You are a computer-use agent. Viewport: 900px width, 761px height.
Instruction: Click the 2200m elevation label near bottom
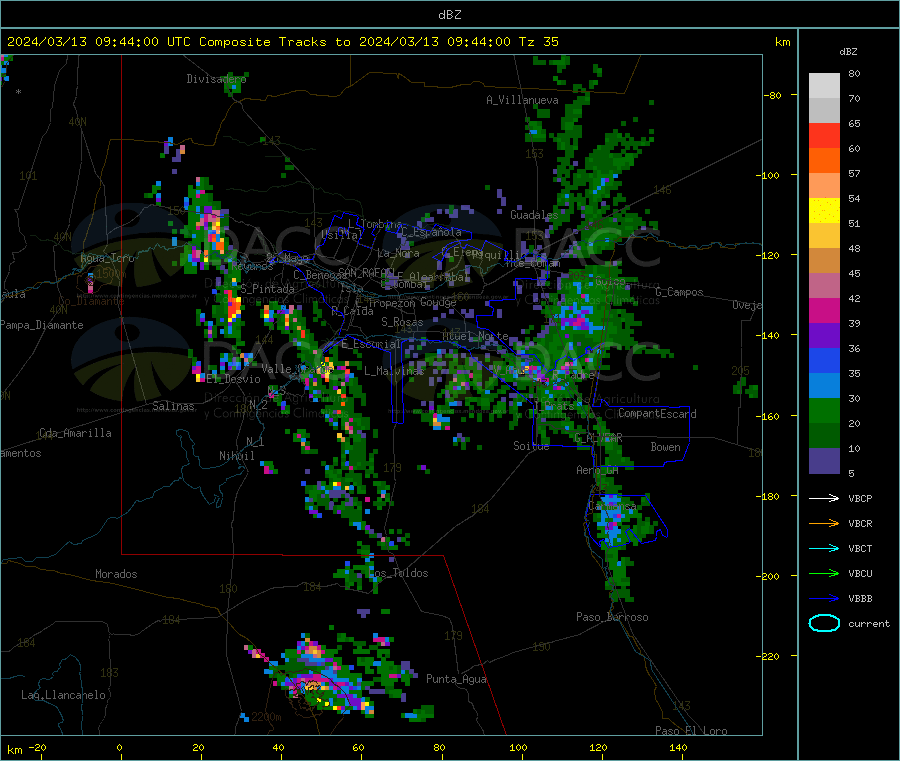266,717
